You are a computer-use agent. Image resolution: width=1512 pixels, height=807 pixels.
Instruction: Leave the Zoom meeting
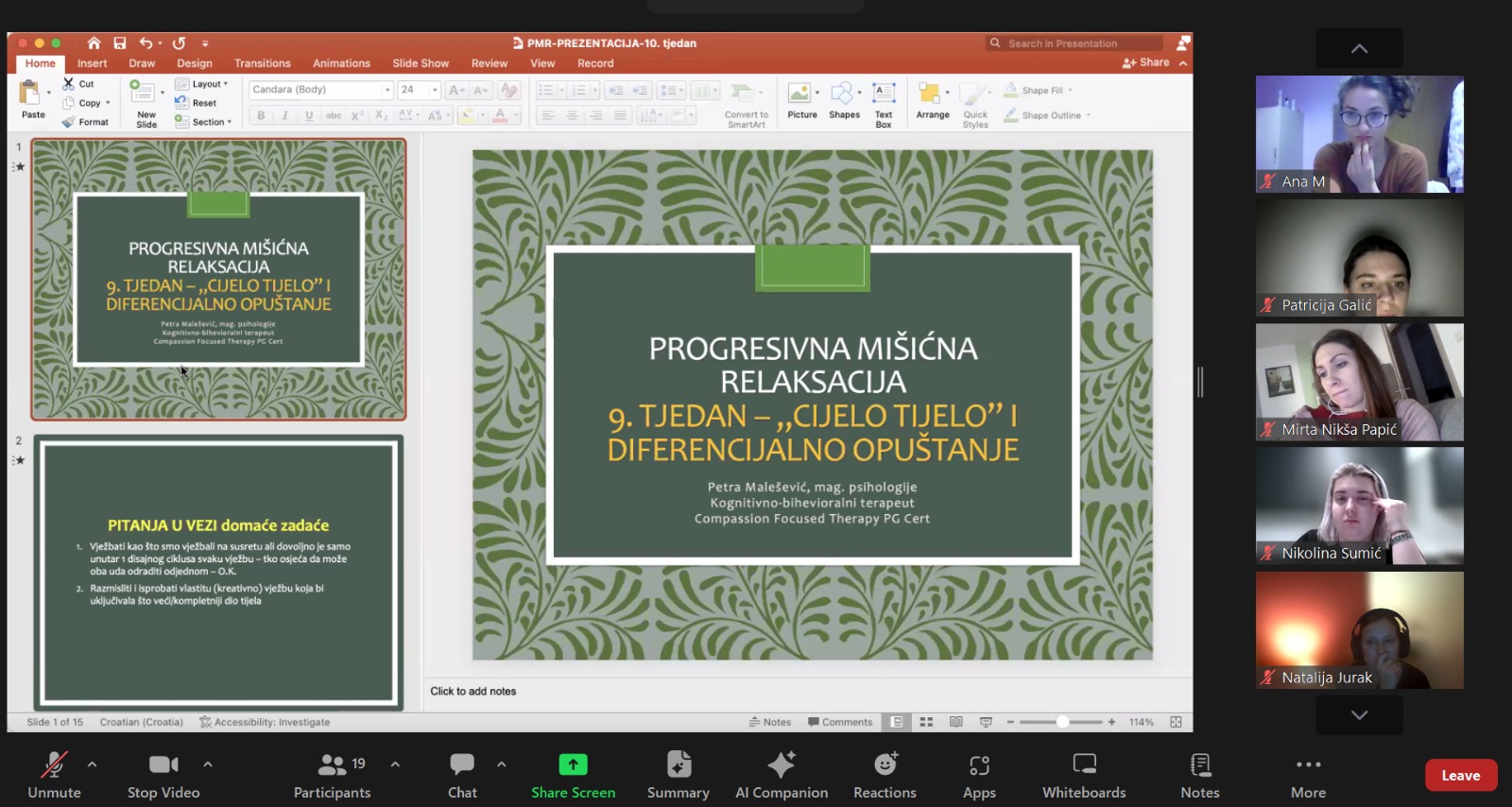(x=1461, y=775)
